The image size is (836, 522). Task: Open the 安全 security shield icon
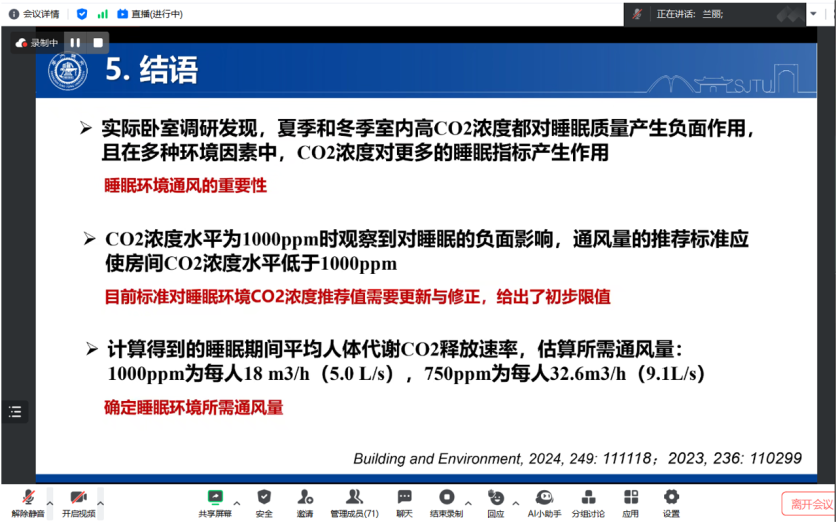264,500
